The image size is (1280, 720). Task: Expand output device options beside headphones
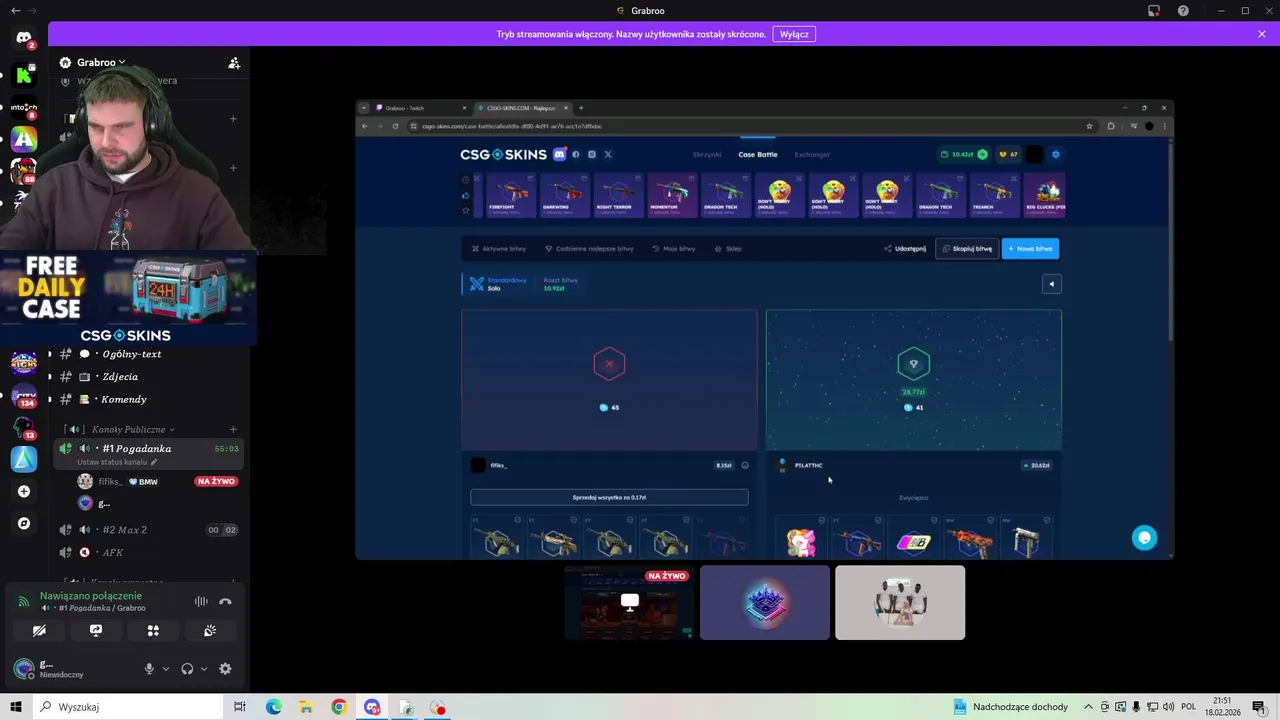coord(204,669)
